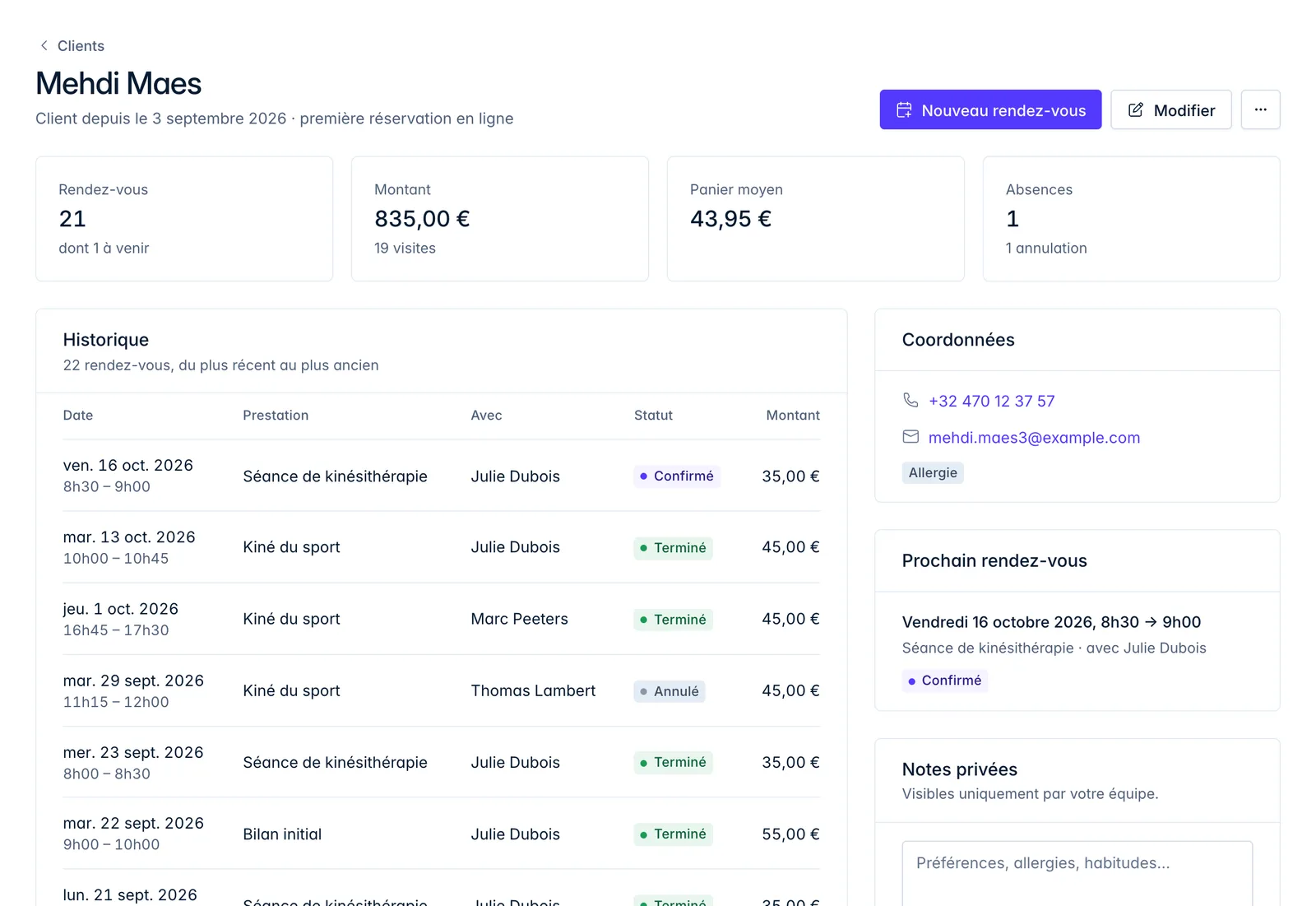Click the calendar icon in Nouveau rendez-vous
1316x906 pixels.
[904, 110]
